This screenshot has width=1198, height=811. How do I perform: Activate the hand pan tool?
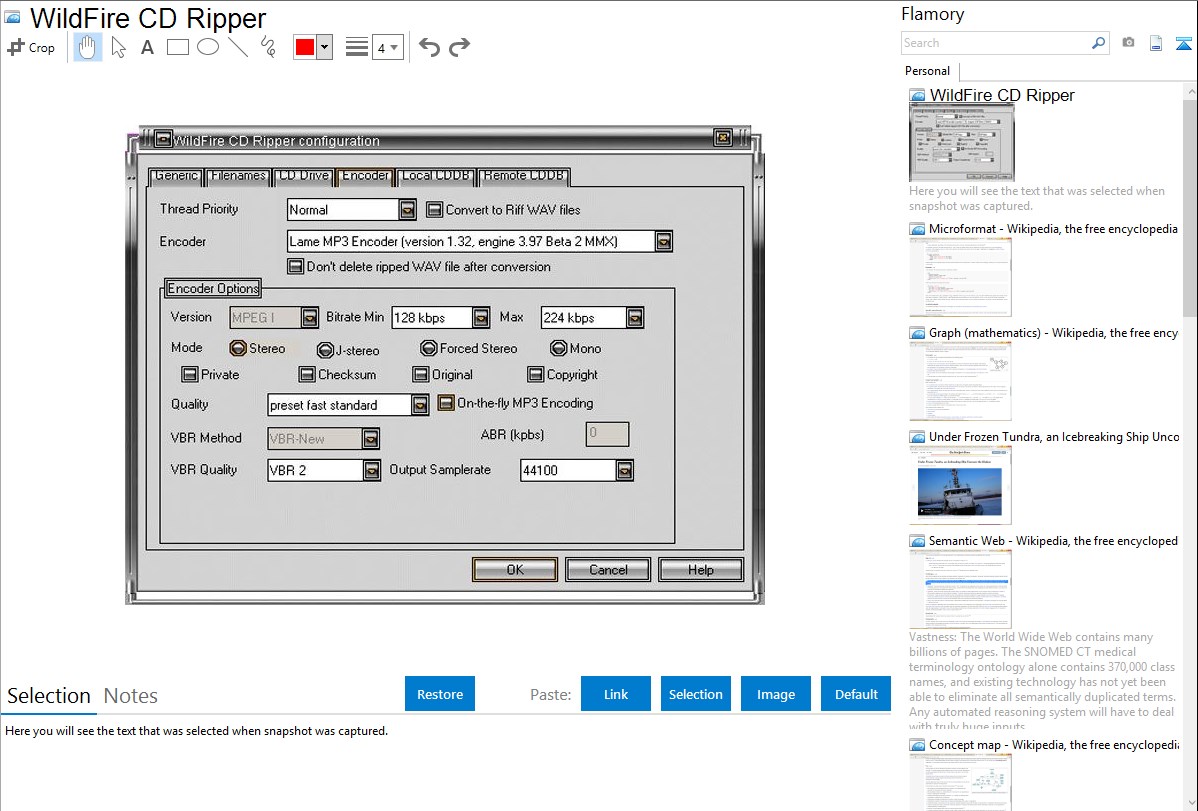pyautogui.click(x=87, y=47)
